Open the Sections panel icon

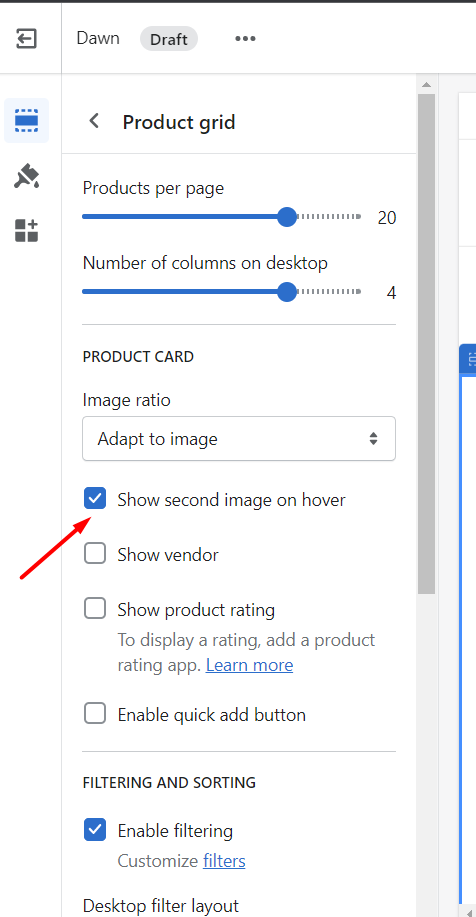(26, 121)
